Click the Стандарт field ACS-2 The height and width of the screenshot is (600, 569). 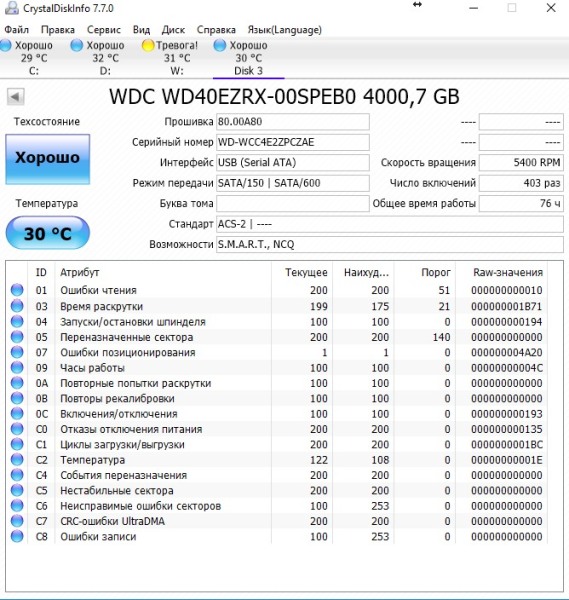tap(390, 224)
